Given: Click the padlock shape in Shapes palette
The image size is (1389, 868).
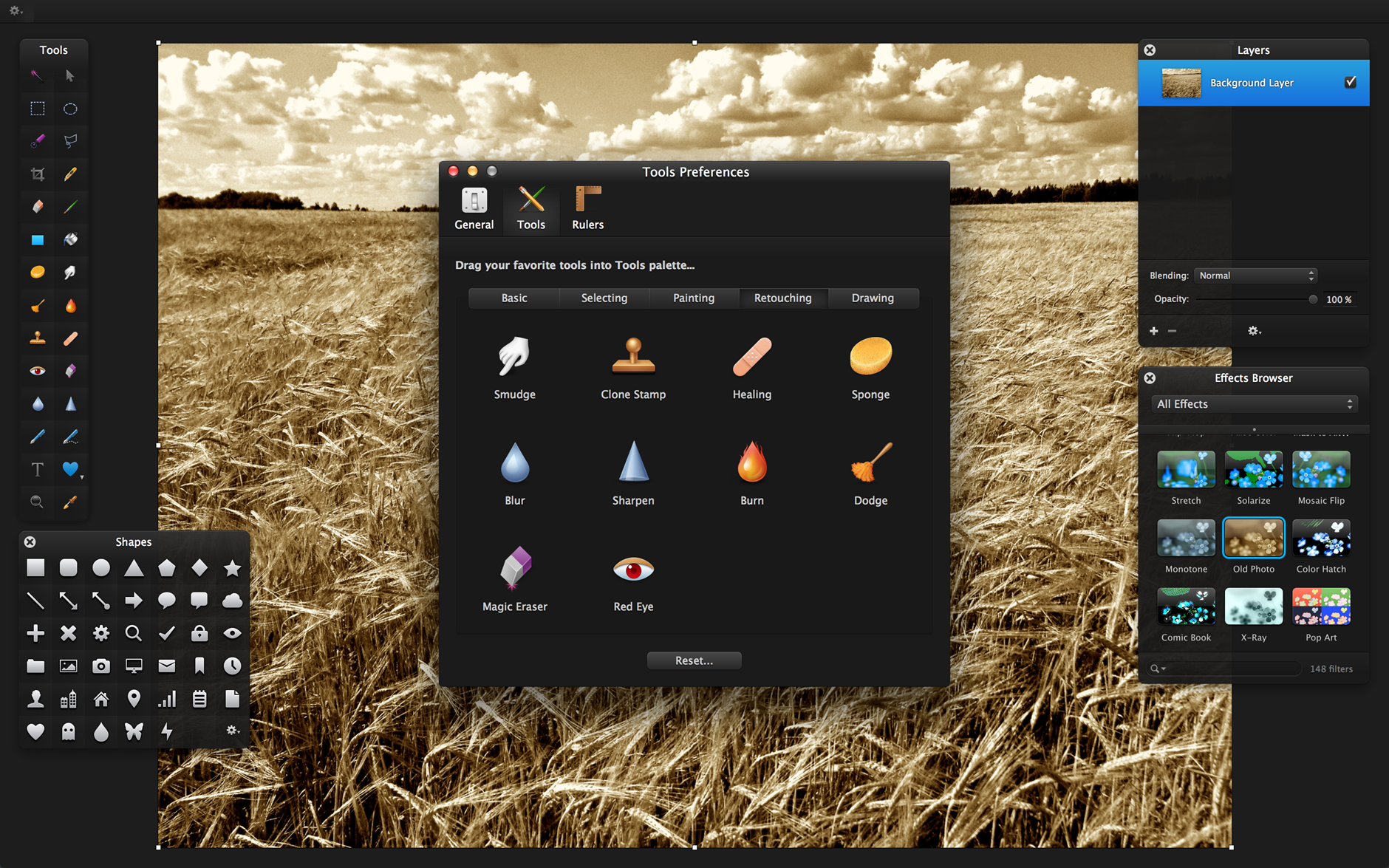Looking at the screenshot, I should 199,633.
